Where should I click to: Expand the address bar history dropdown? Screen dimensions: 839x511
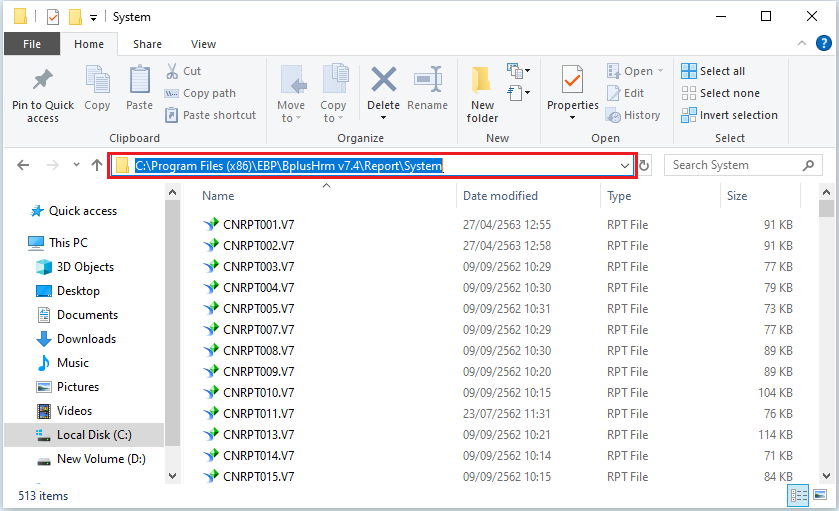(625, 166)
